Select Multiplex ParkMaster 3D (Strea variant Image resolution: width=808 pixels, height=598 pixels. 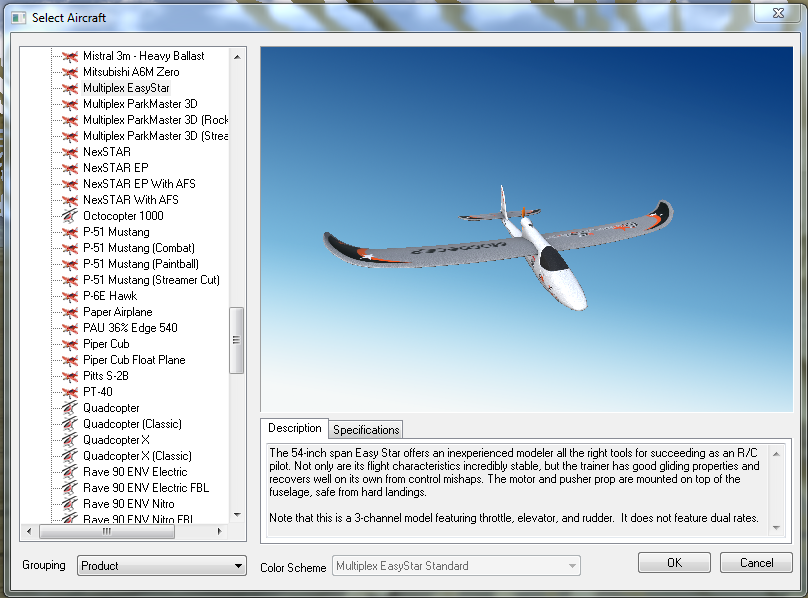tap(155, 136)
